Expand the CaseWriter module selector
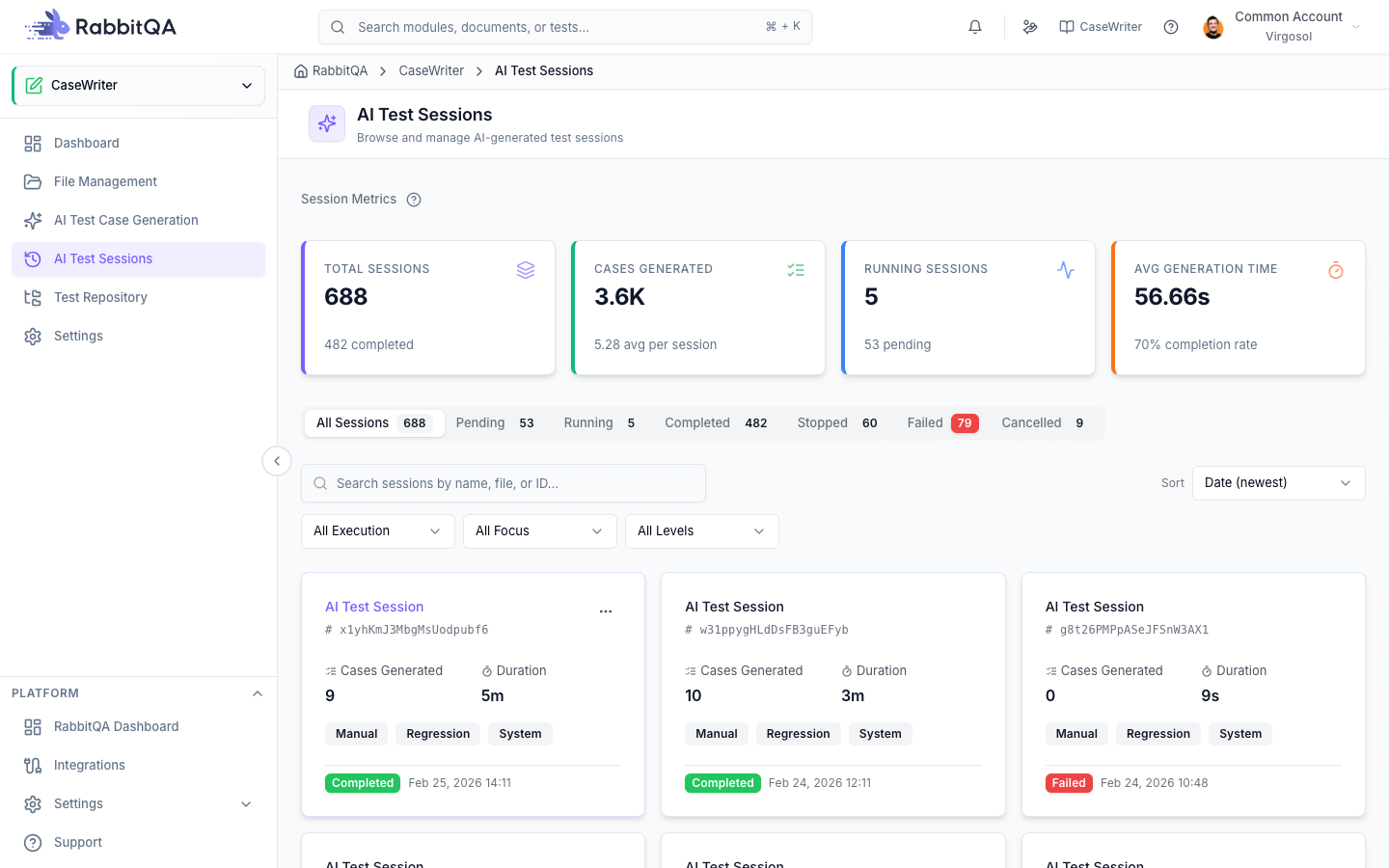This screenshot has width=1389, height=868. click(138, 85)
